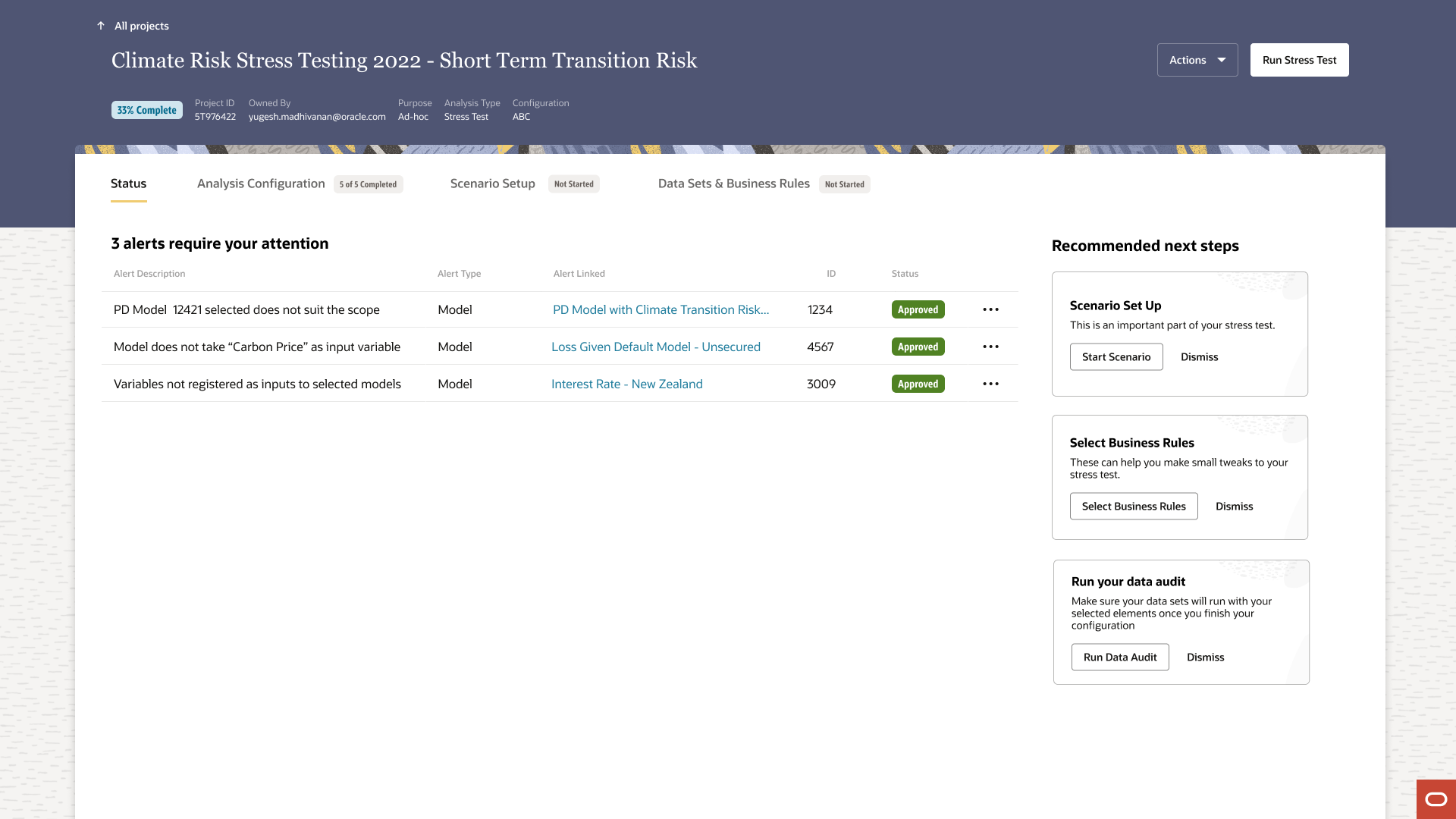1456x819 pixels.
Task: Dismiss the Run your data audit card
Action: pos(1205,657)
